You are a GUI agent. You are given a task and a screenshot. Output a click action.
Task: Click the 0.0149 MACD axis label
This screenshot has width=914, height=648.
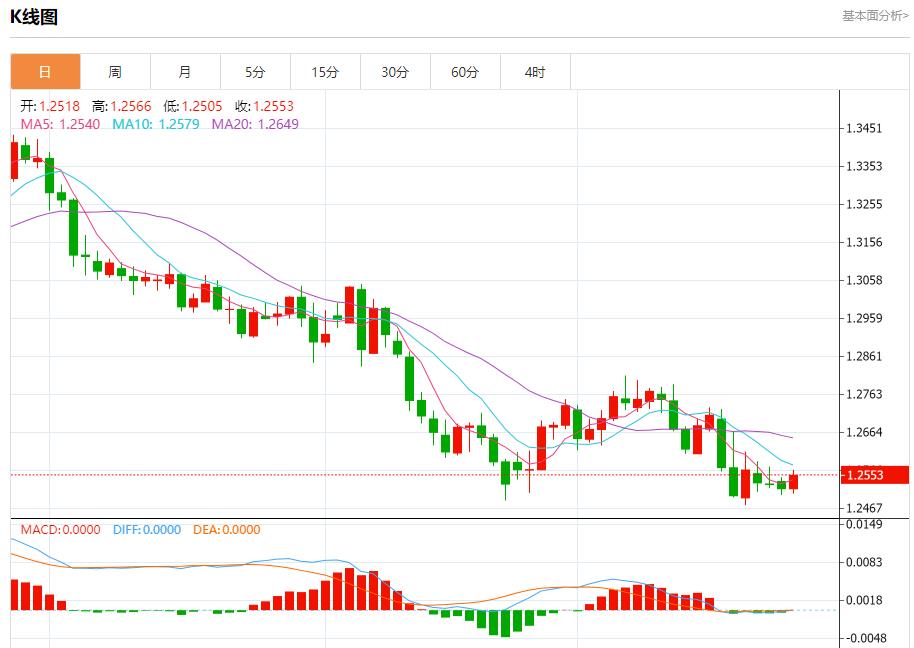(x=864, y=524)
